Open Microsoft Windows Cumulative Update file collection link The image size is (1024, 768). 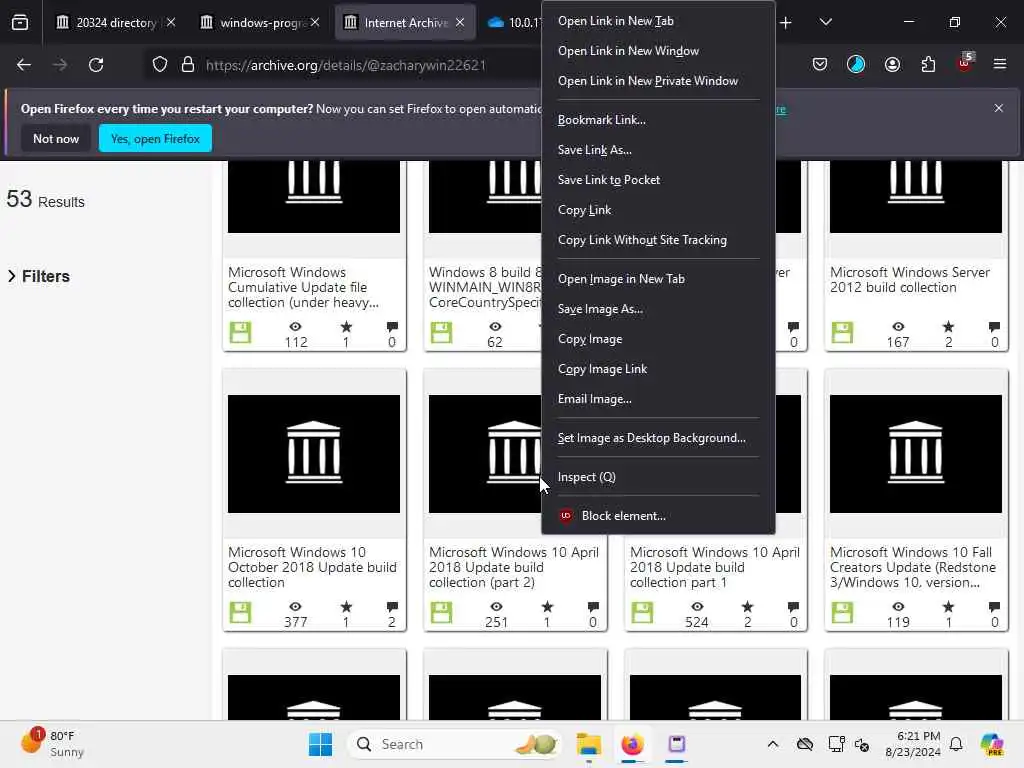pos(303,287)
